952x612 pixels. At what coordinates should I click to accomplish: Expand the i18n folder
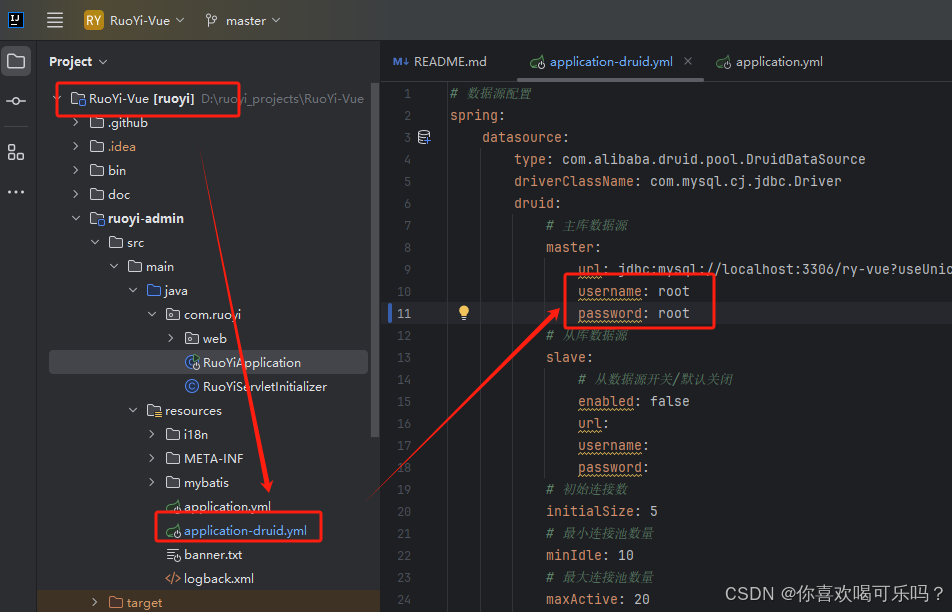(x=152, y=434)
